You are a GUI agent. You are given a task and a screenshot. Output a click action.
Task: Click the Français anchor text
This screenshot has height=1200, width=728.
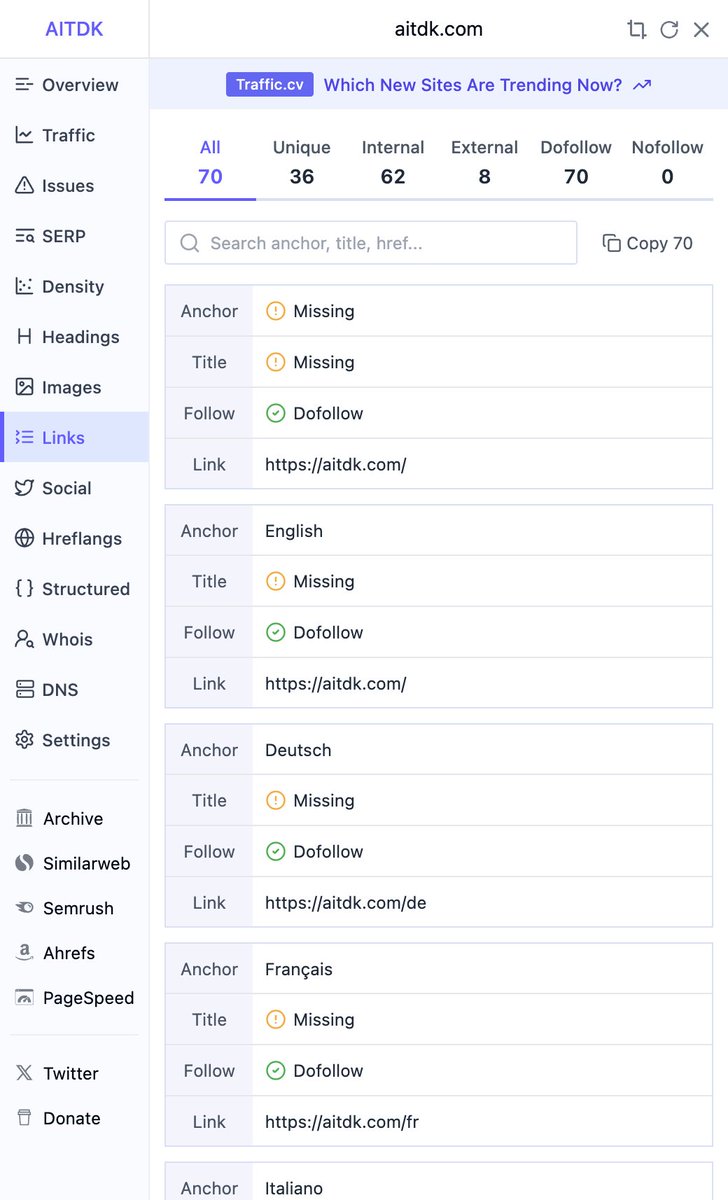click(x=299, y=969)
